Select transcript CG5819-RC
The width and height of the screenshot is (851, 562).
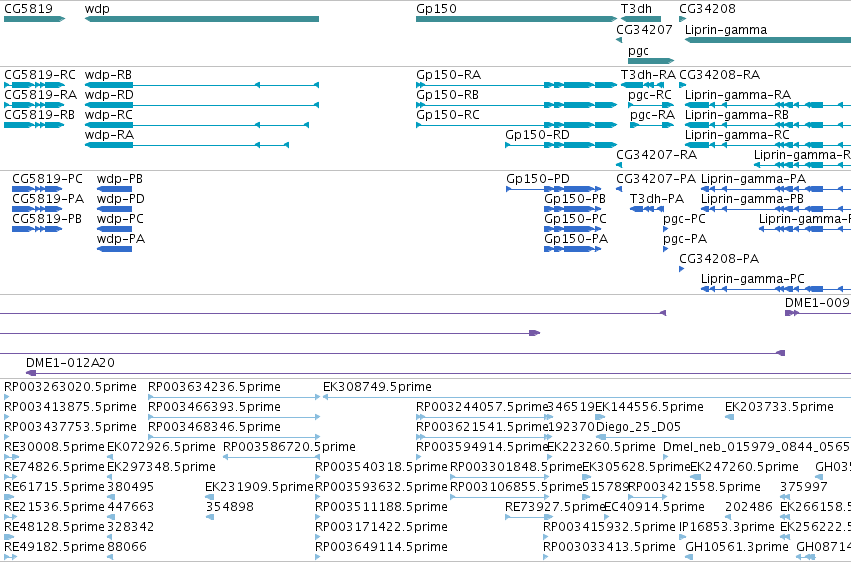click(x=34, y=85)
